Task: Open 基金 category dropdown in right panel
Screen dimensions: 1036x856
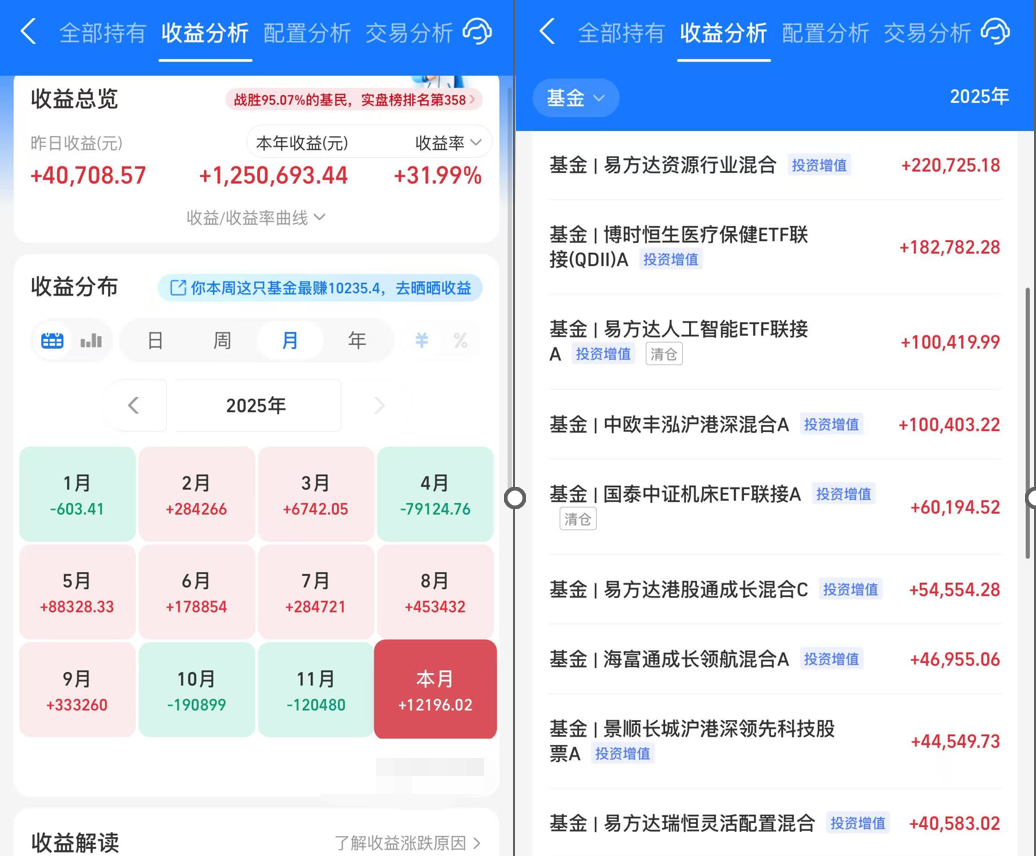Action: (575, 98)
